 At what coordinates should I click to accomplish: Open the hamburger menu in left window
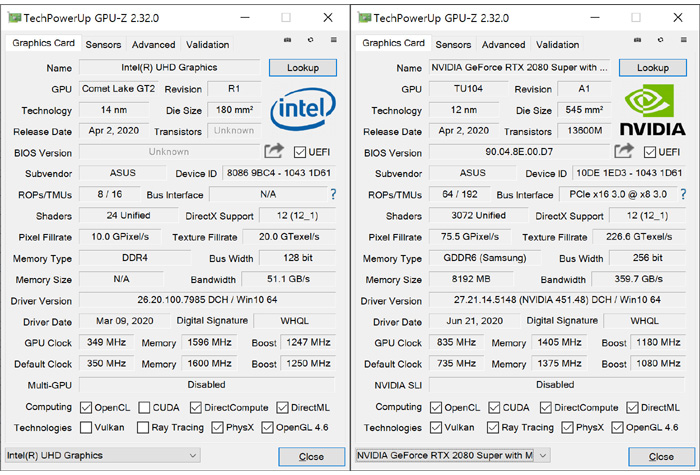(331, 41)
